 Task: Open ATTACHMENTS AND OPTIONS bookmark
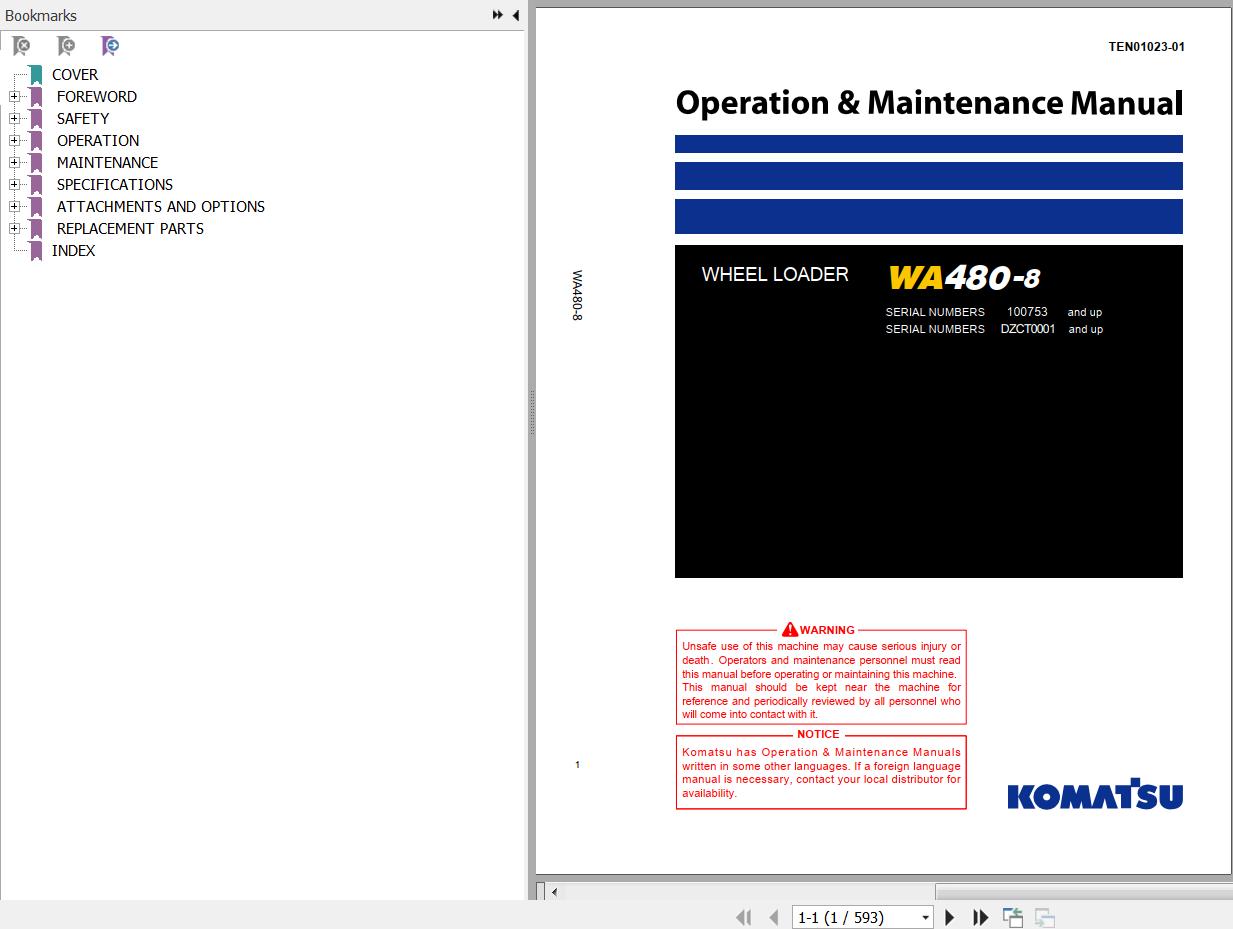tap(161, 207)
